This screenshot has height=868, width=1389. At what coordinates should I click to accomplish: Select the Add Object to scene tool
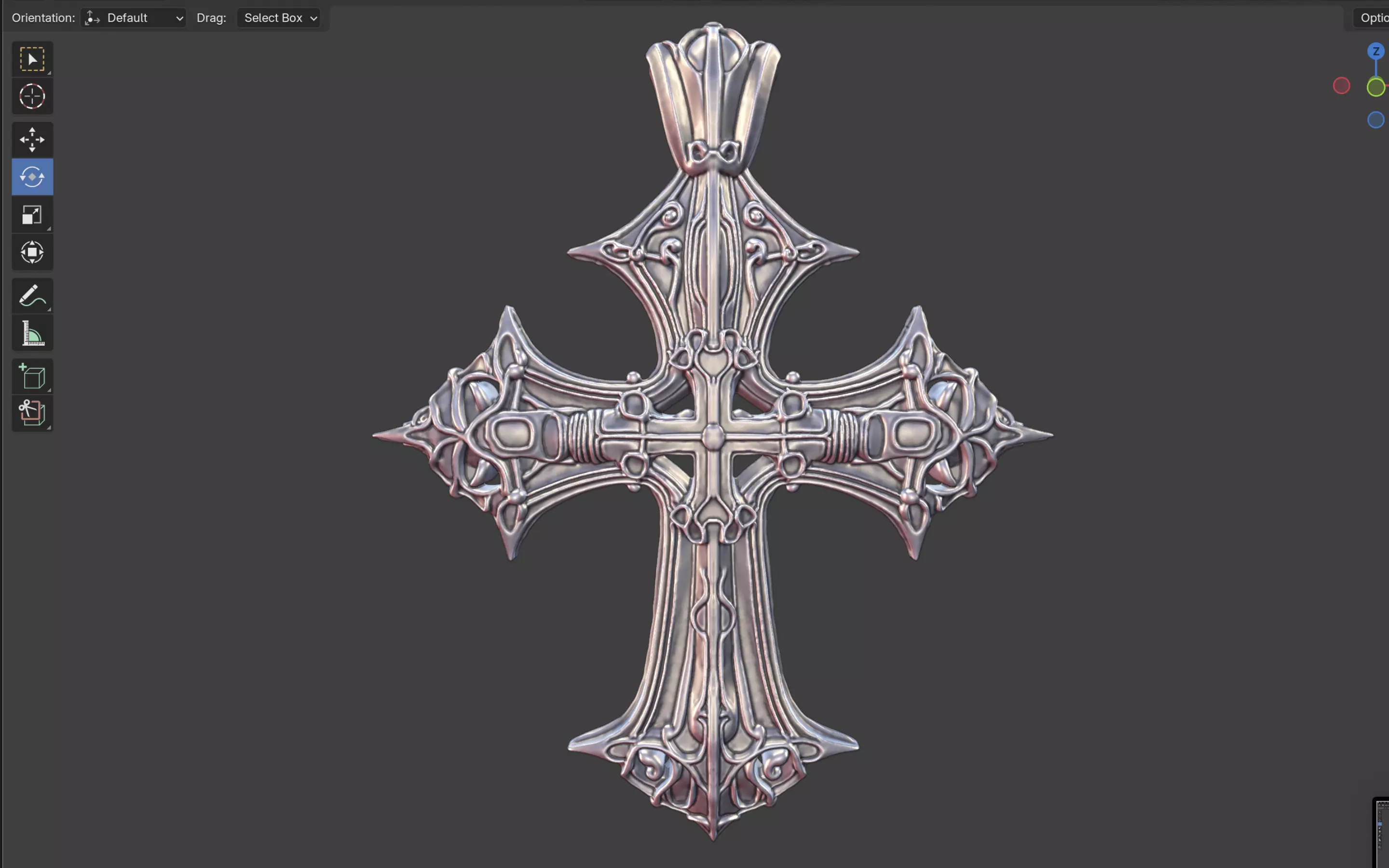(x=32, y=413)
